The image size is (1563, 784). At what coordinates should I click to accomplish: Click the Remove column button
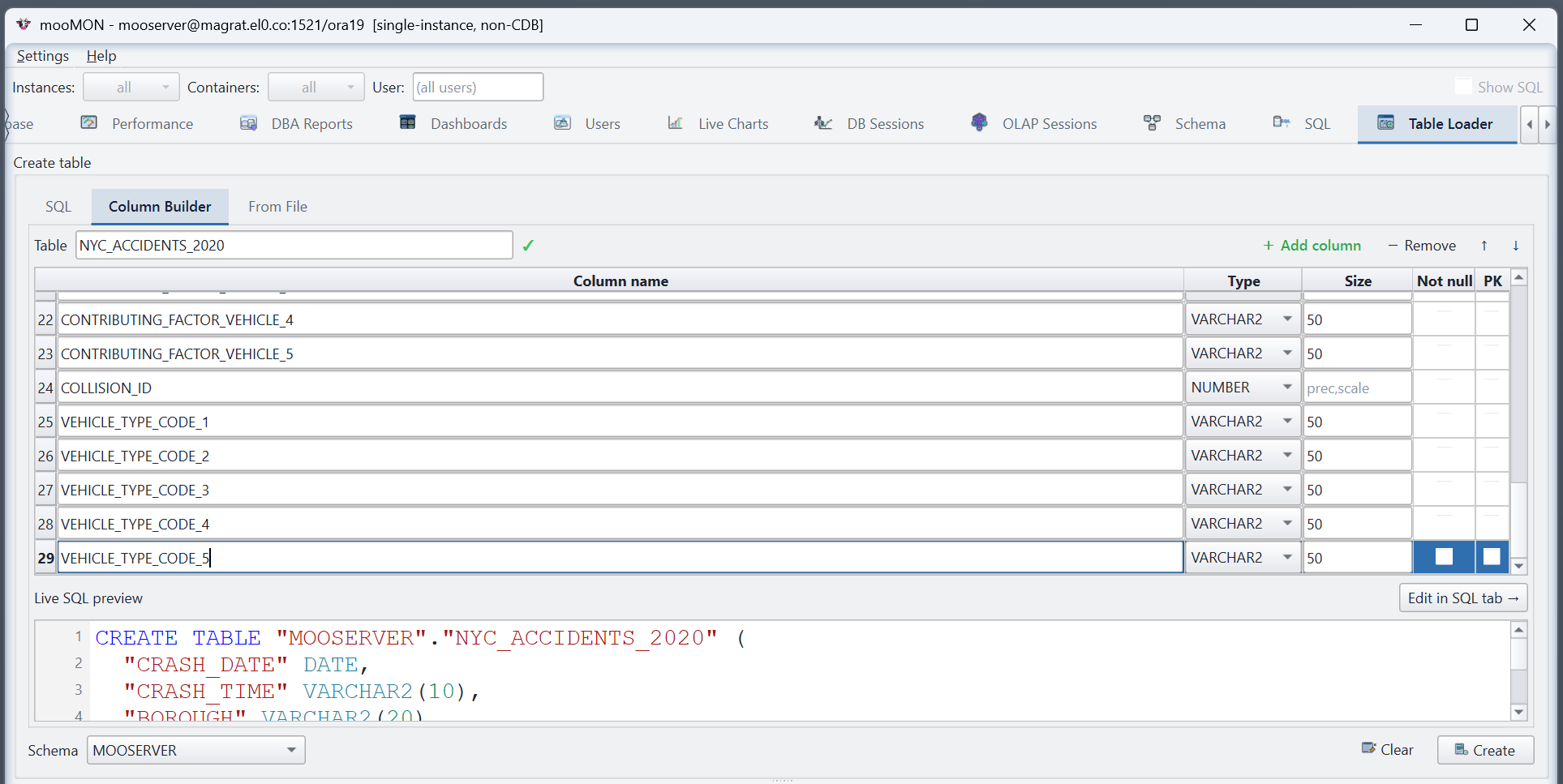click(1422, 245)
